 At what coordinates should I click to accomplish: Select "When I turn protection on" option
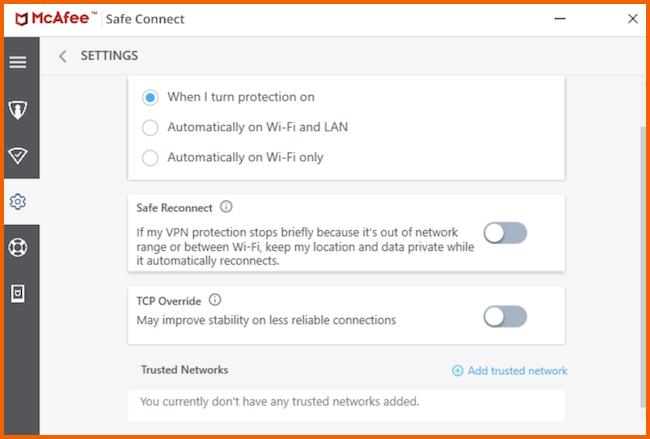point(150,97)
